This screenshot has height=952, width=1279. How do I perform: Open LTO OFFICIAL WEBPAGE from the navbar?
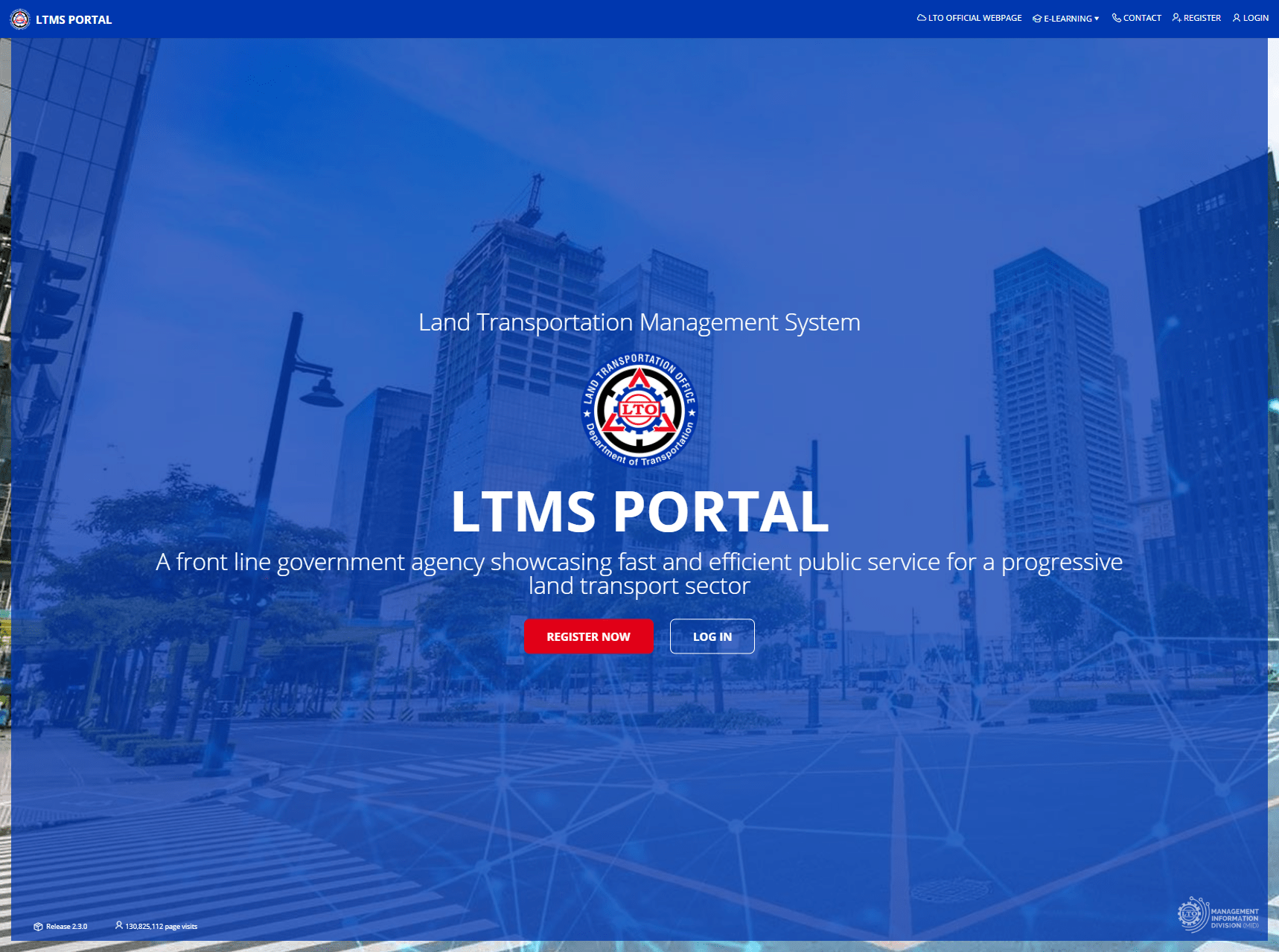974,17
